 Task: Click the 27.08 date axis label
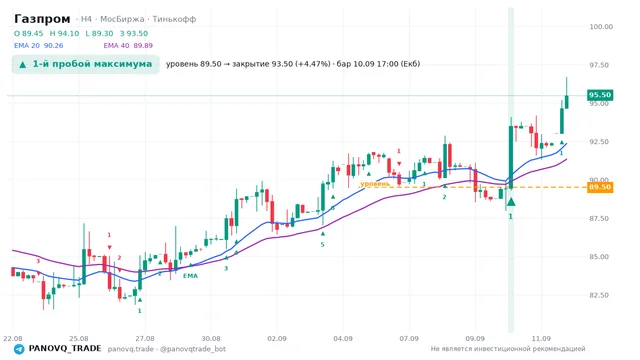coord(145,339)
